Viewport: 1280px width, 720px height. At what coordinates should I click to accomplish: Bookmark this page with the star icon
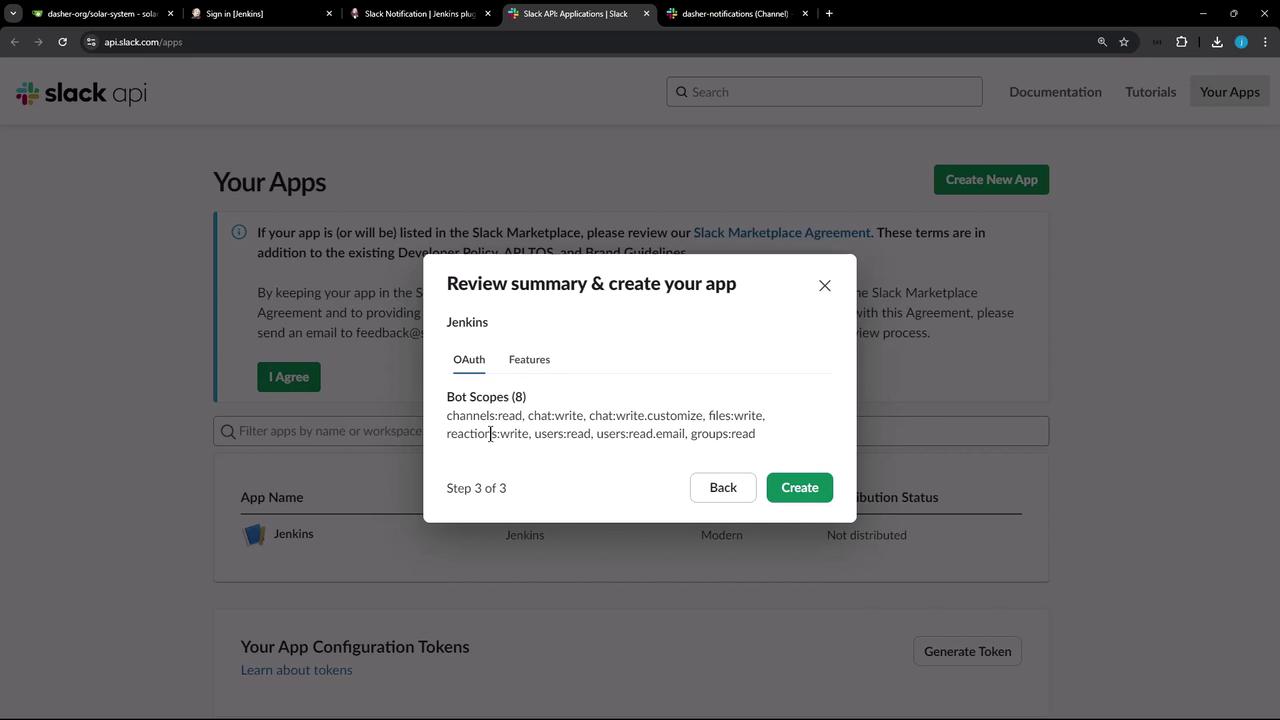1124,42
